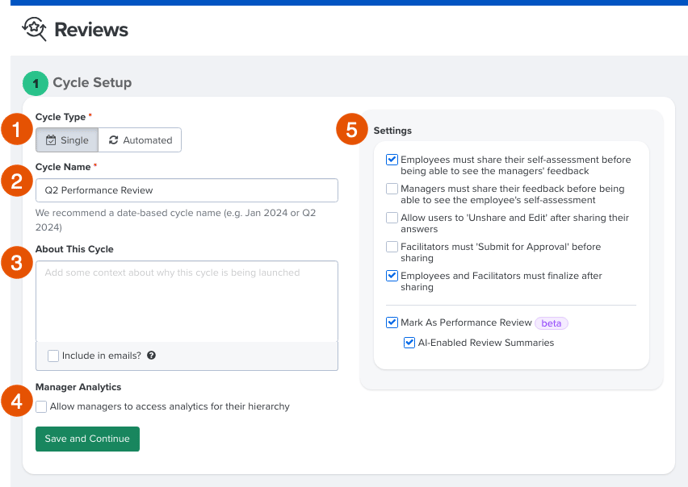The height and width of the screenshot is (487, 688).
Task: Click the calendar icon on the Single option
Action: point(51,140)
